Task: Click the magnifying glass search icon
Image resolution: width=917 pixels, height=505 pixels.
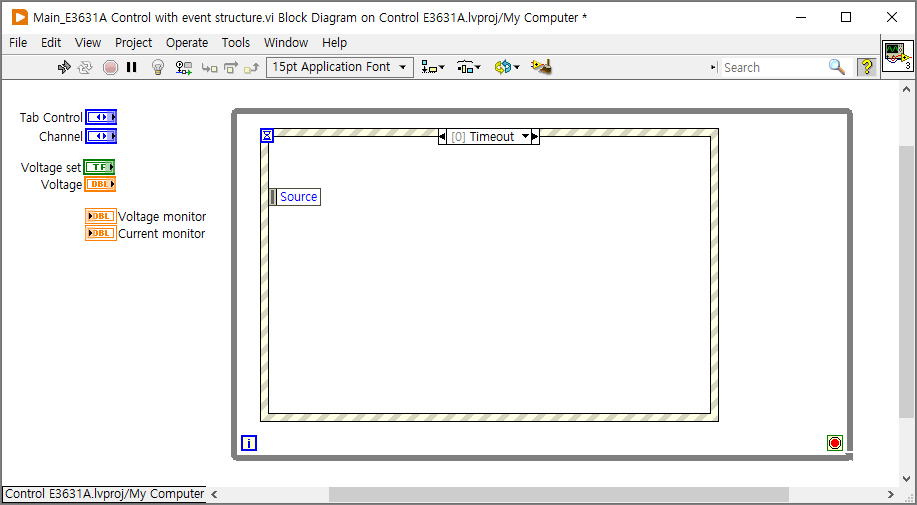Action: pyautogui.click(x=837, y=67)
